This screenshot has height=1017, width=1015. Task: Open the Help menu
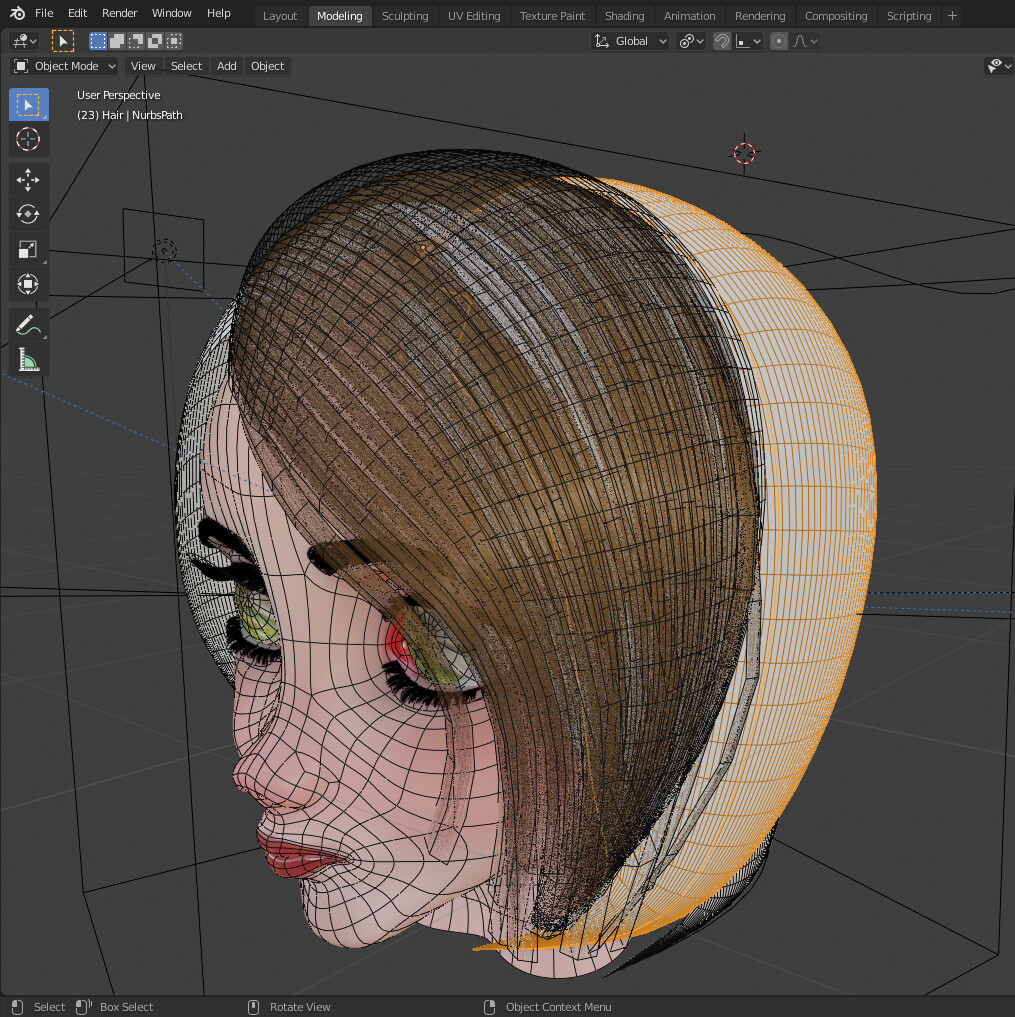click(219, 13)
